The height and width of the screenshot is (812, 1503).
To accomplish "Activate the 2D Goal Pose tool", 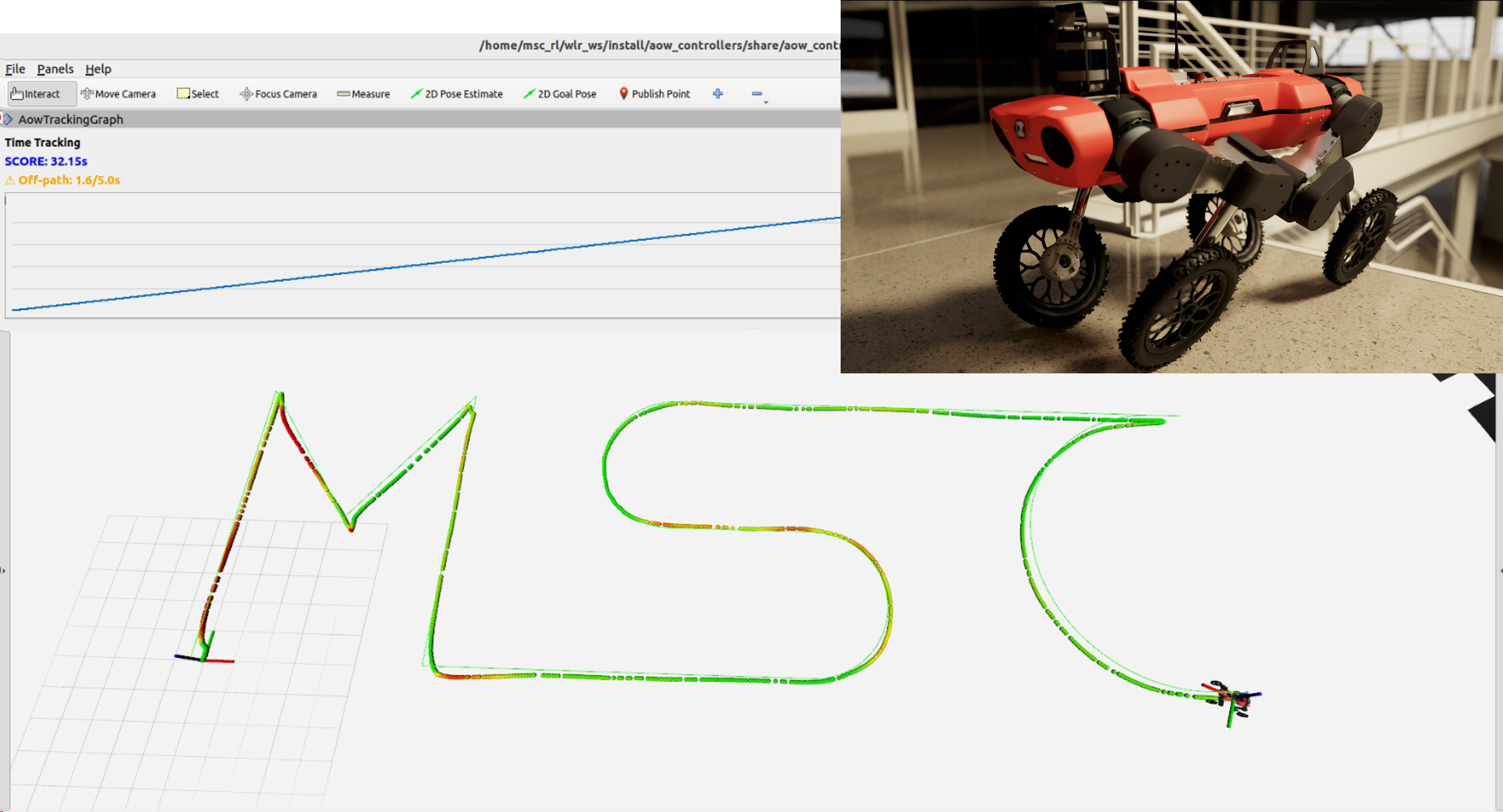I will coord(561,93).
